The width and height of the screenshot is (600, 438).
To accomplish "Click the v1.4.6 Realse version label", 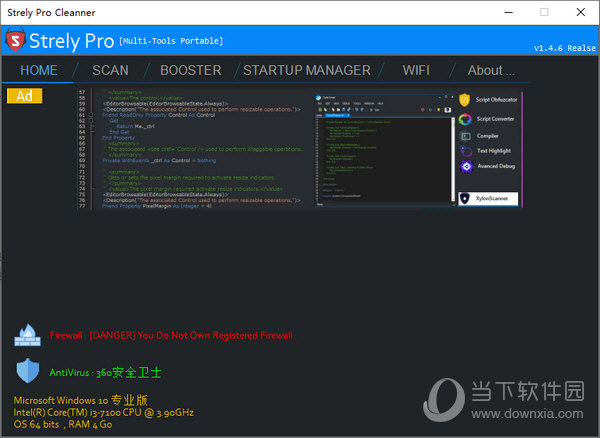I will 565,48.
